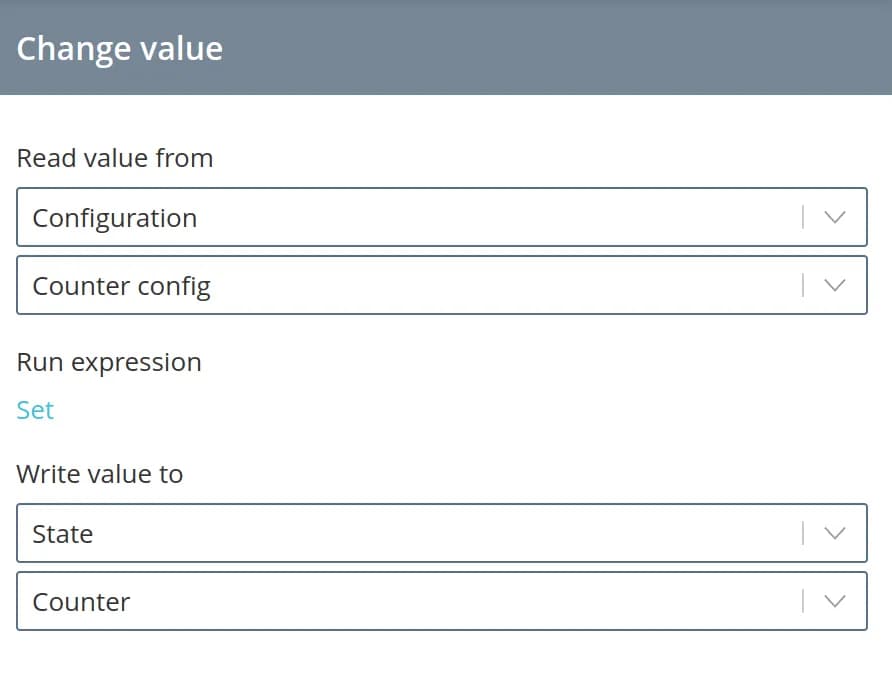
Task: Click the Read value from label
Action: point(114,158)
